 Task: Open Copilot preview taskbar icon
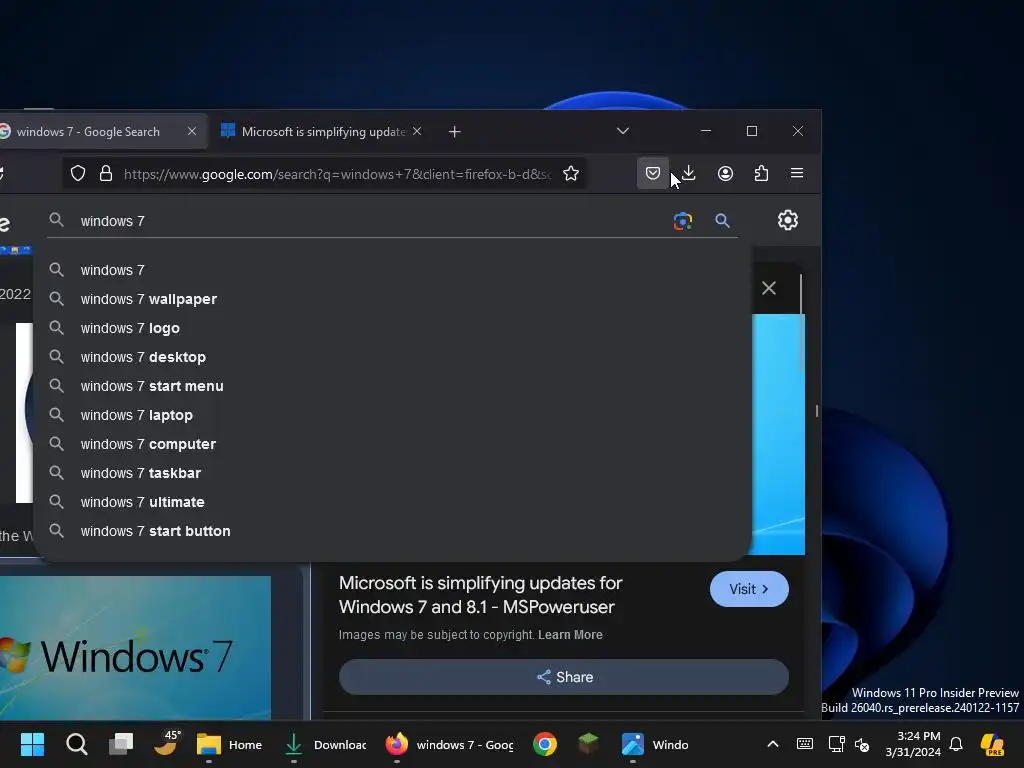click(992, 744)
